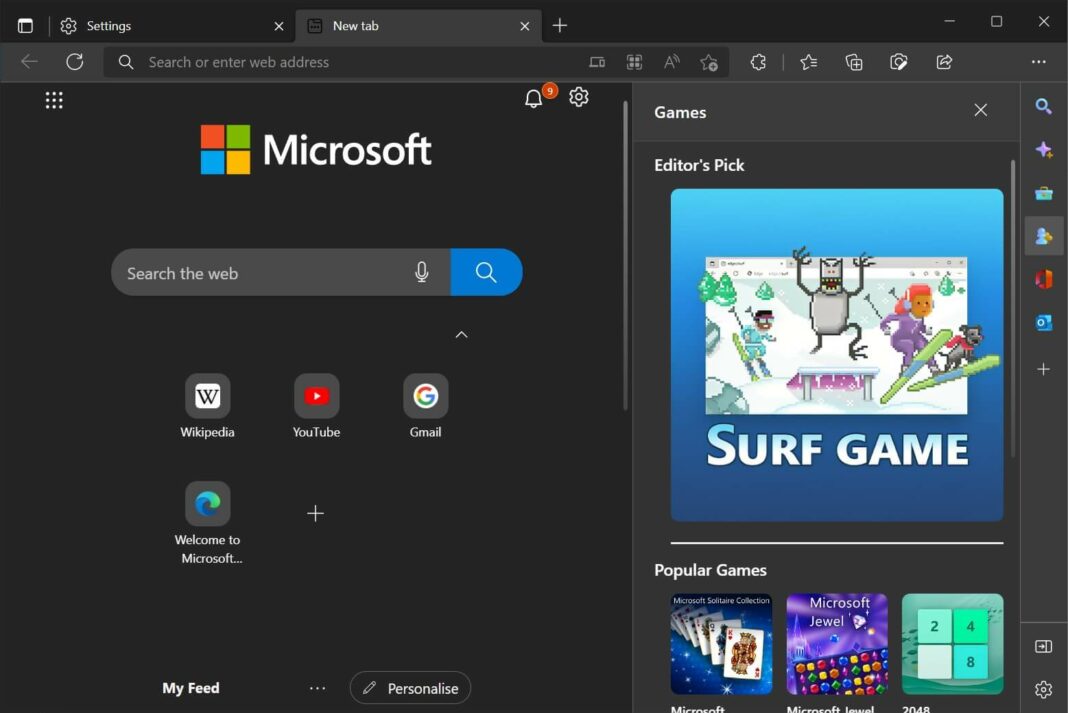Open the Share icon in the toolbar

click(x=943, y=62)
